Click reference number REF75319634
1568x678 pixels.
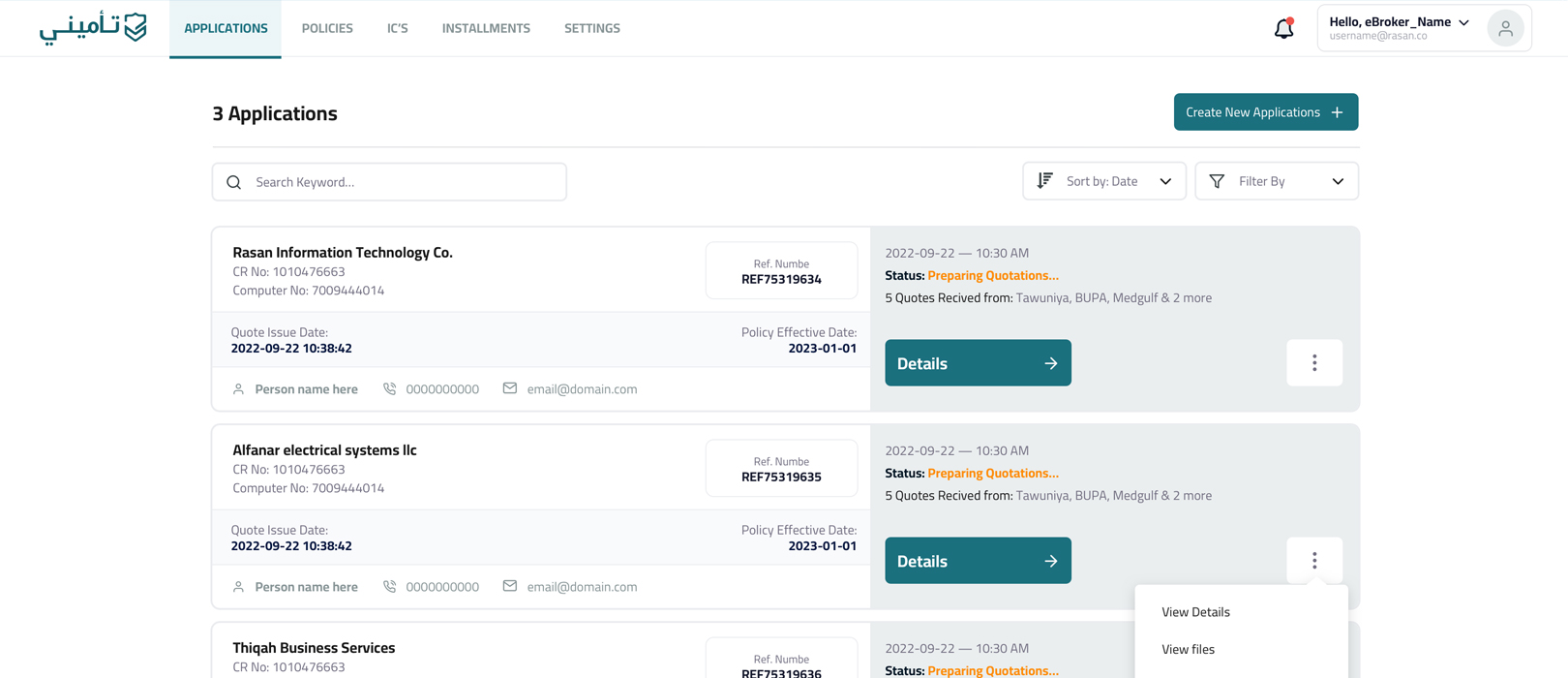point(781,279)
